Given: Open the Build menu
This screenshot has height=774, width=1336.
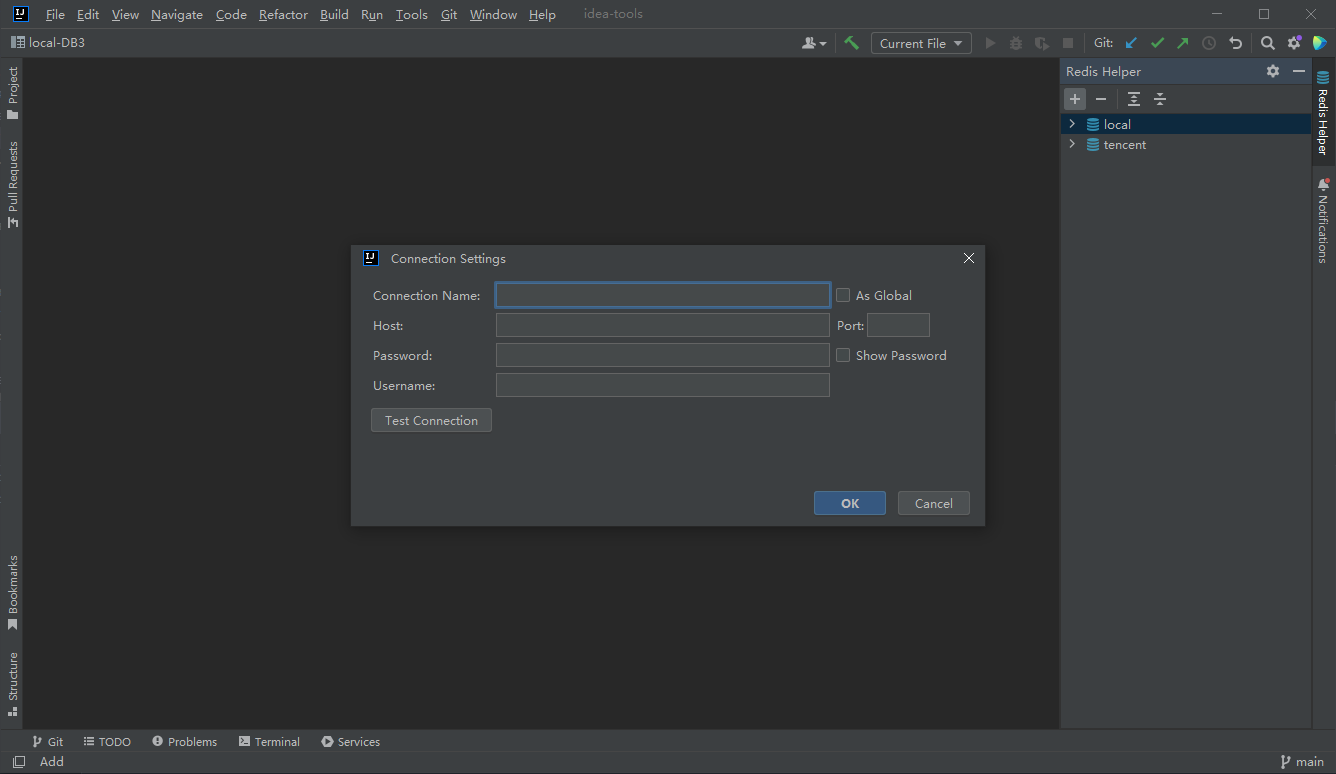Looking at the screenshot, I should pos(334,14).
